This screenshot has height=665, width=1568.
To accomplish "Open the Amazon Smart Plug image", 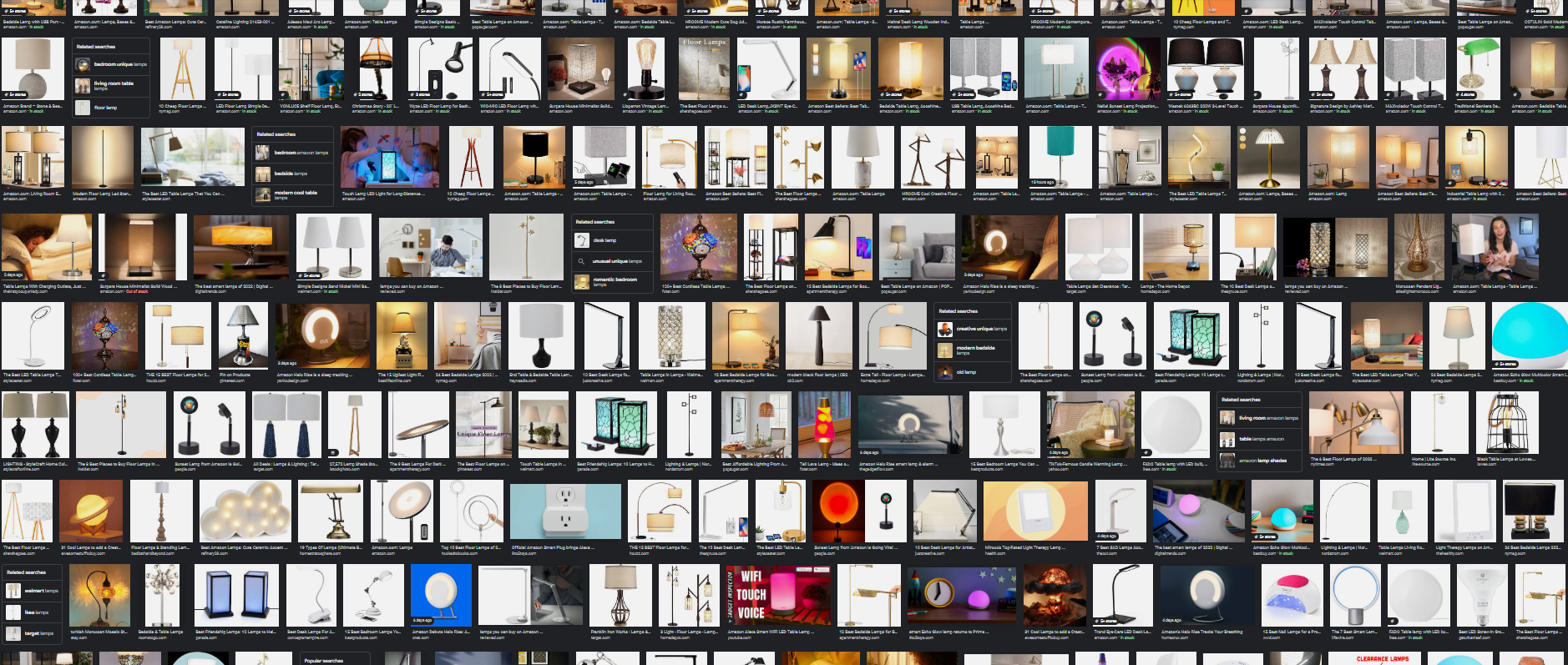I will point(565,511).
